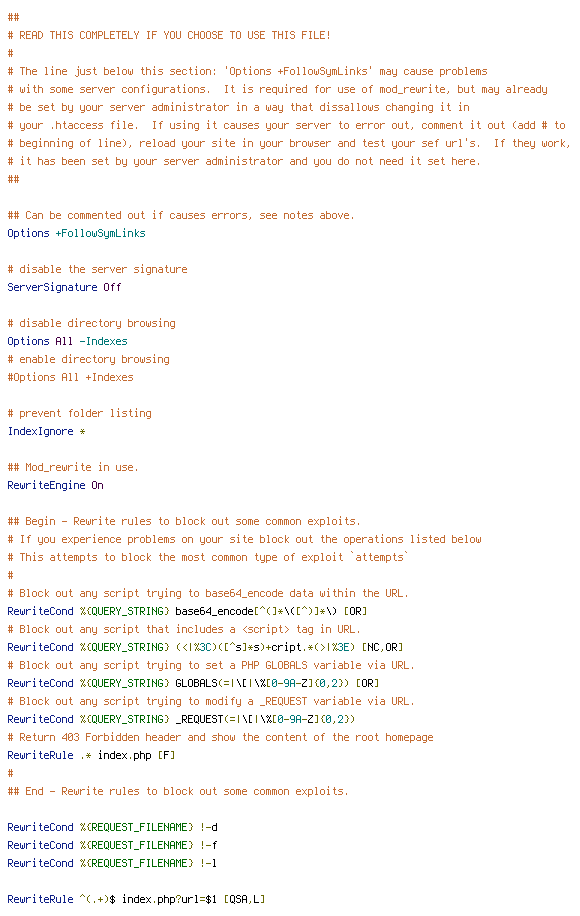Click the RewriteCond line with [NC,OR] flags
Viewport: 580px width, 916px height.
click(x=206, y=647)
